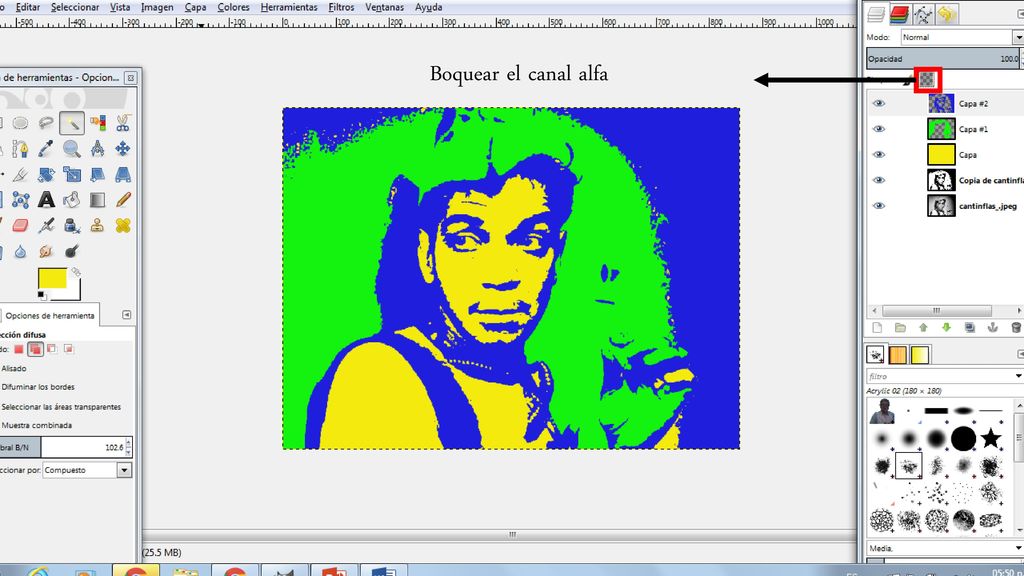Image resolution: width=1024 pixels, height=576 pixels.
Task: Open the brush filtro dropdown arrow
Action: click(1018, 376)
